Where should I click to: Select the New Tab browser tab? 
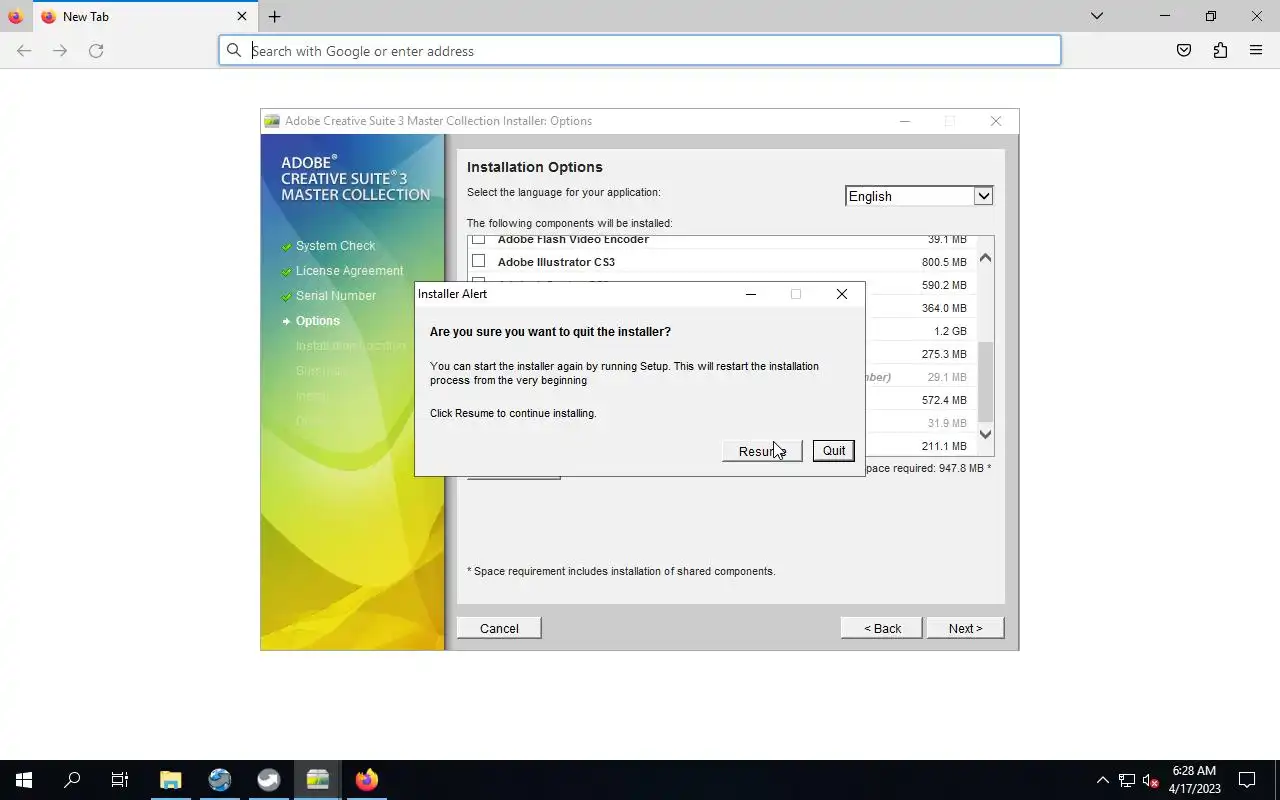[x=145, y=17]
